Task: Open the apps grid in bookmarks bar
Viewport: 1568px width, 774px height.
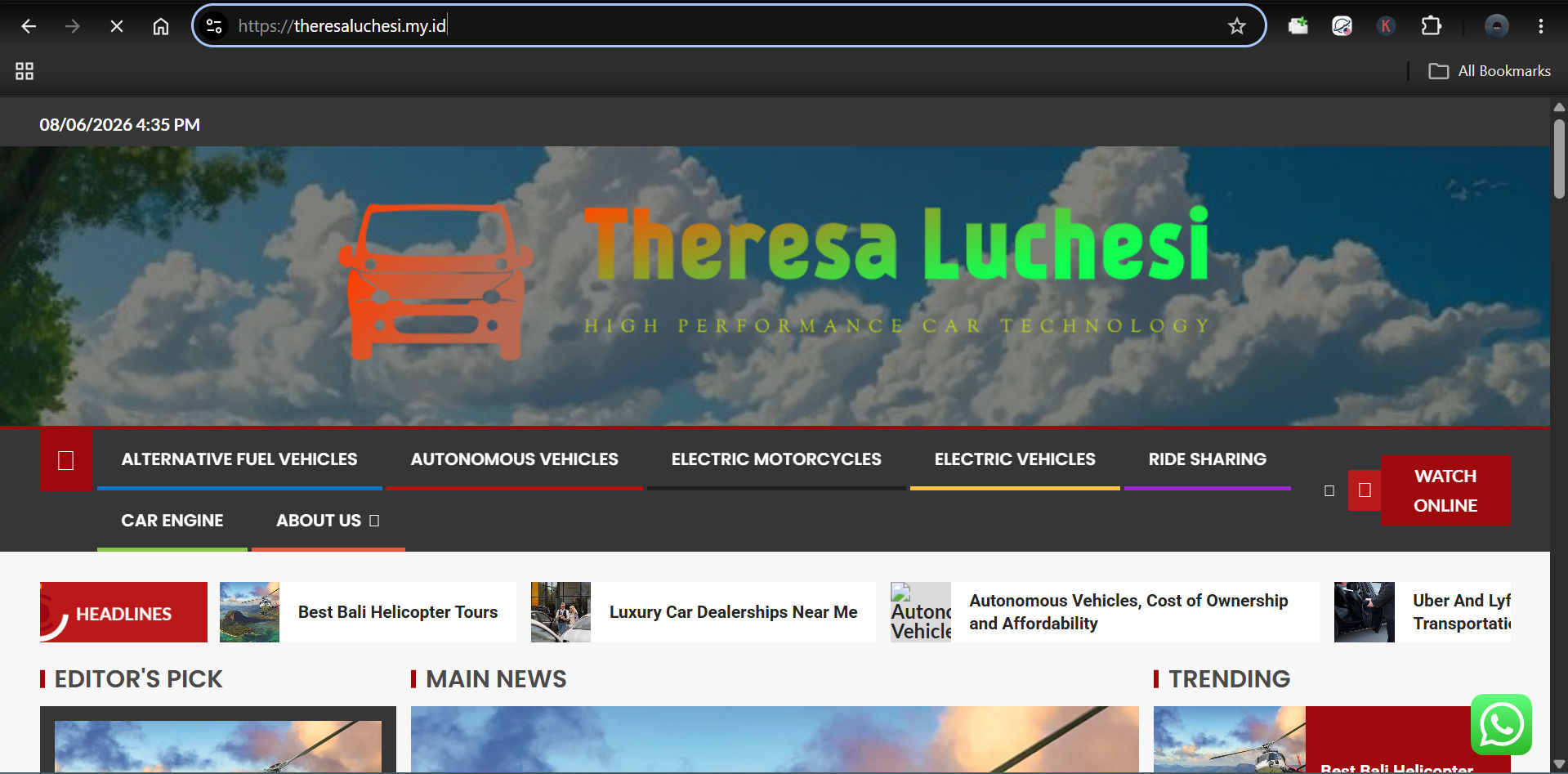Action: [25, 71]
